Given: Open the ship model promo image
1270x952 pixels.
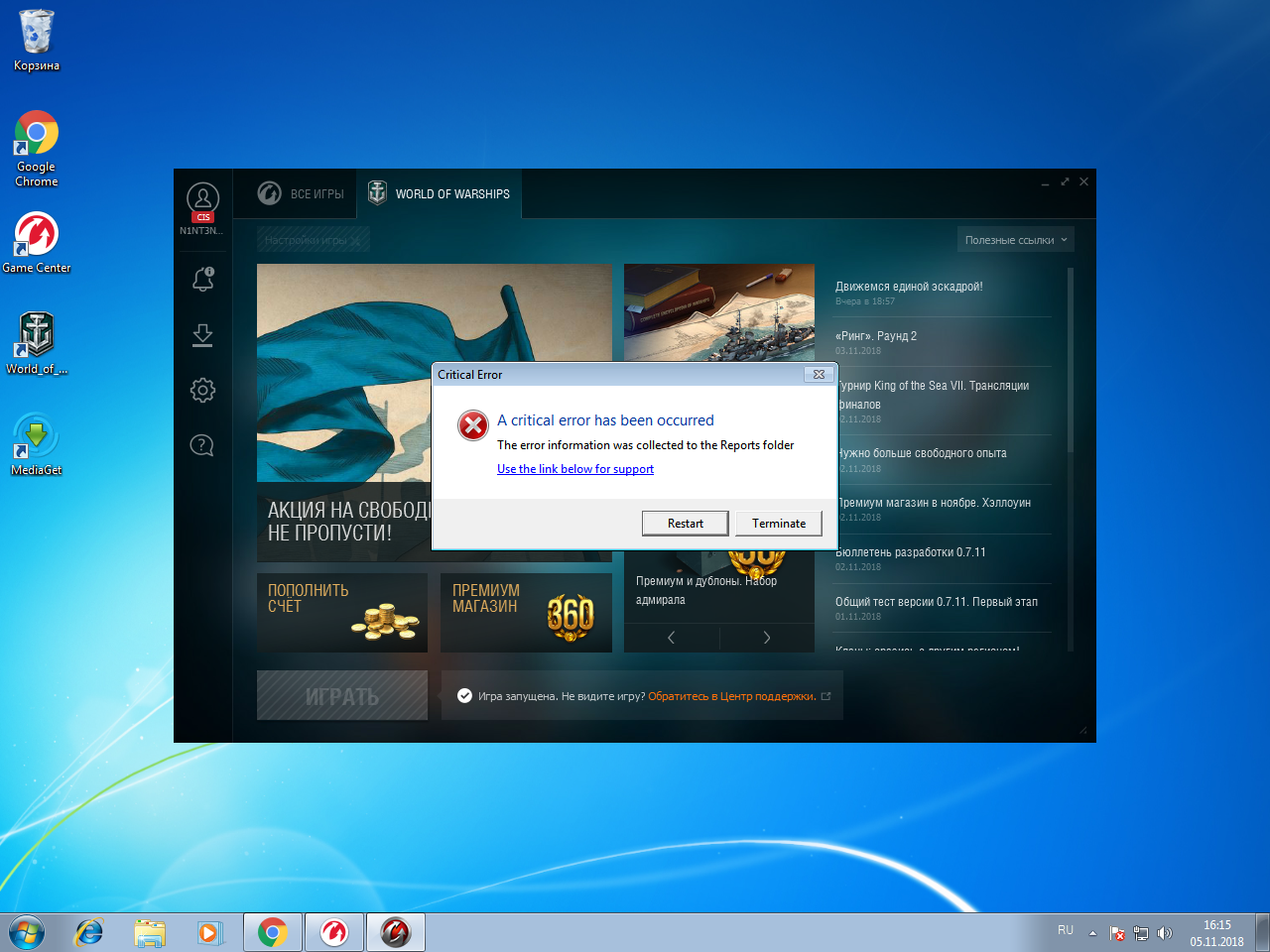Looking at the screenshot, I should [719, 312].
